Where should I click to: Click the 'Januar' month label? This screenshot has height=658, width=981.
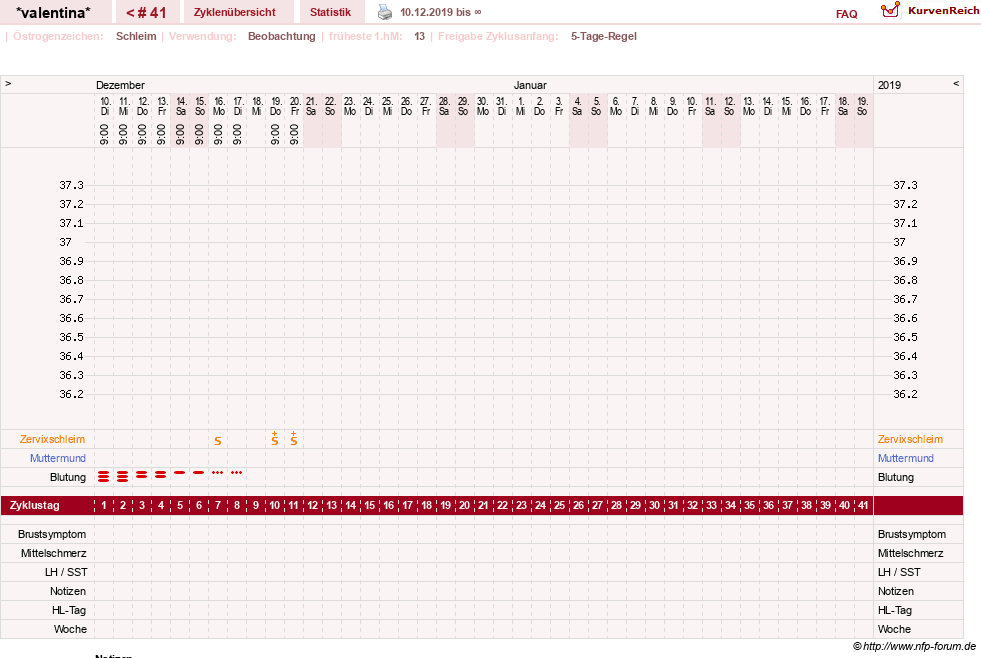pyautogui.click(x=530, y=85)
